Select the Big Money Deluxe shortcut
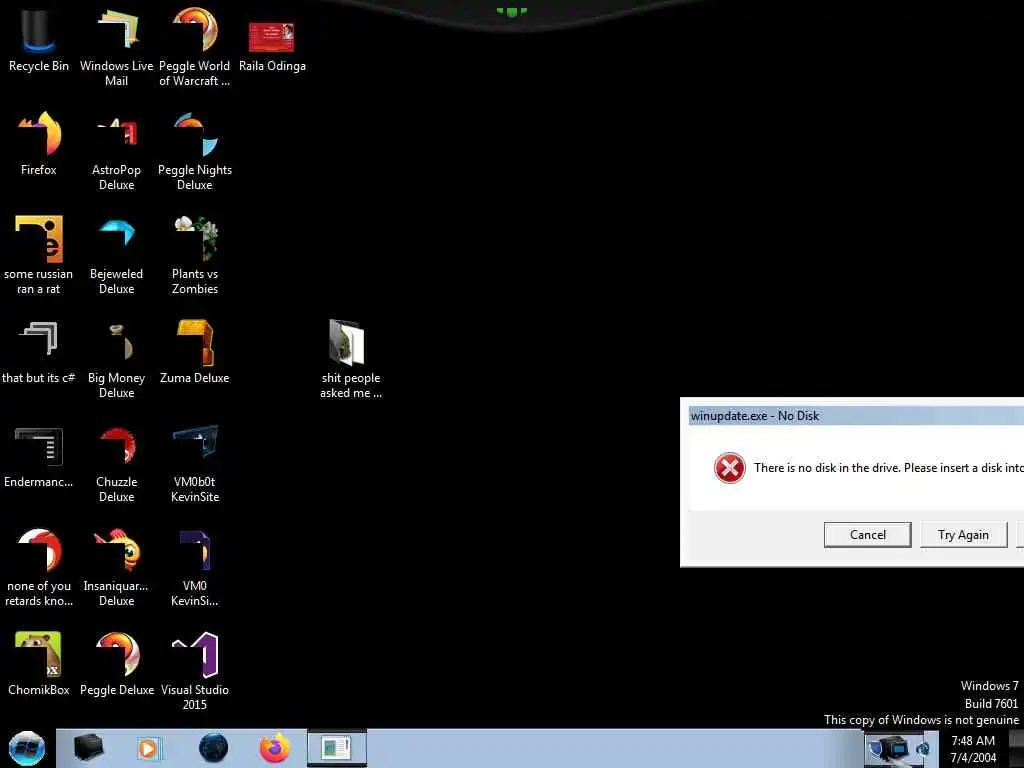This screenshot has height=768, width=1024. [x=116, y=359]
